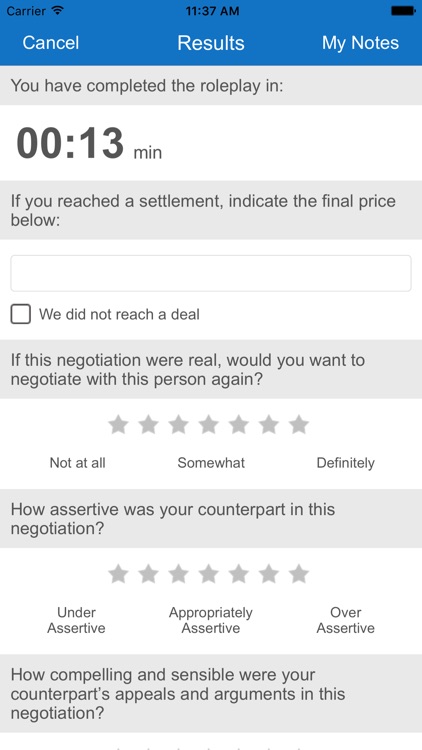Viewport: 422px width, 750px height.
Task: Tap the 'We did not reach a deal' text
Action: (x=119, y=314)
